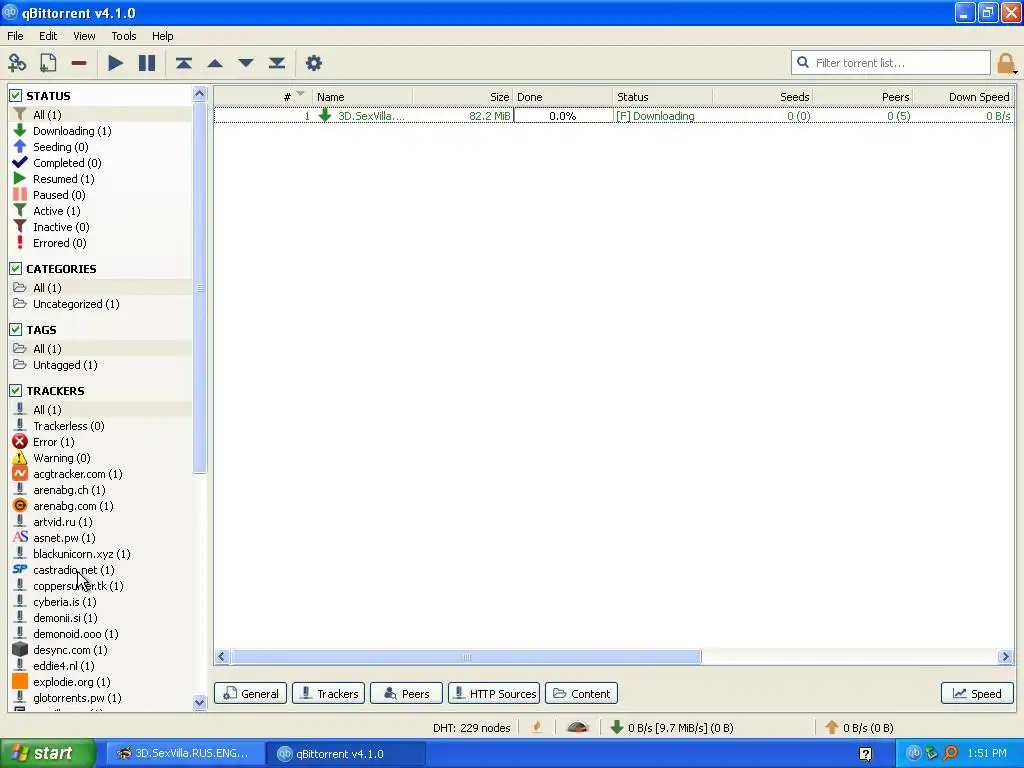Click the torrent's 0.0% progress bar
The height and width of the screenshot is (768, 1024).
point(562,116)
